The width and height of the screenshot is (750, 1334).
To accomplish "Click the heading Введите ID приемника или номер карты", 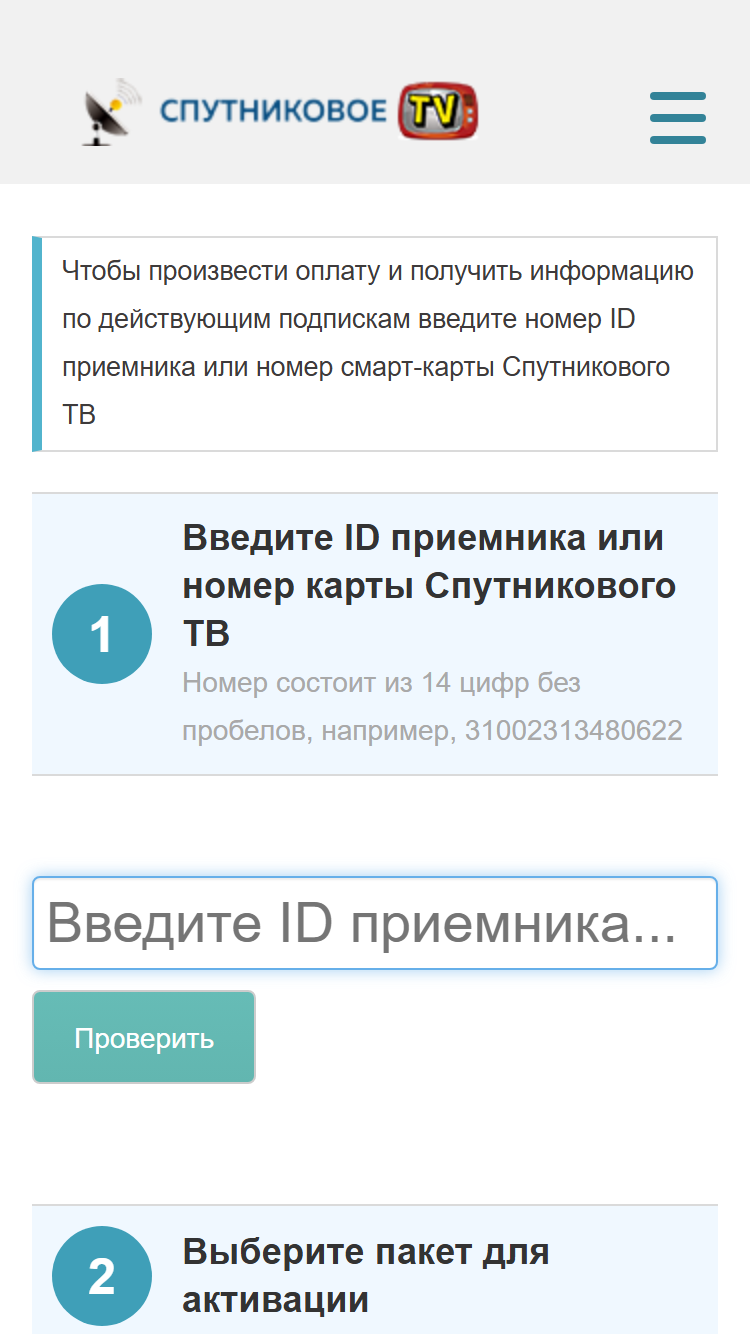I will (429, 585).
